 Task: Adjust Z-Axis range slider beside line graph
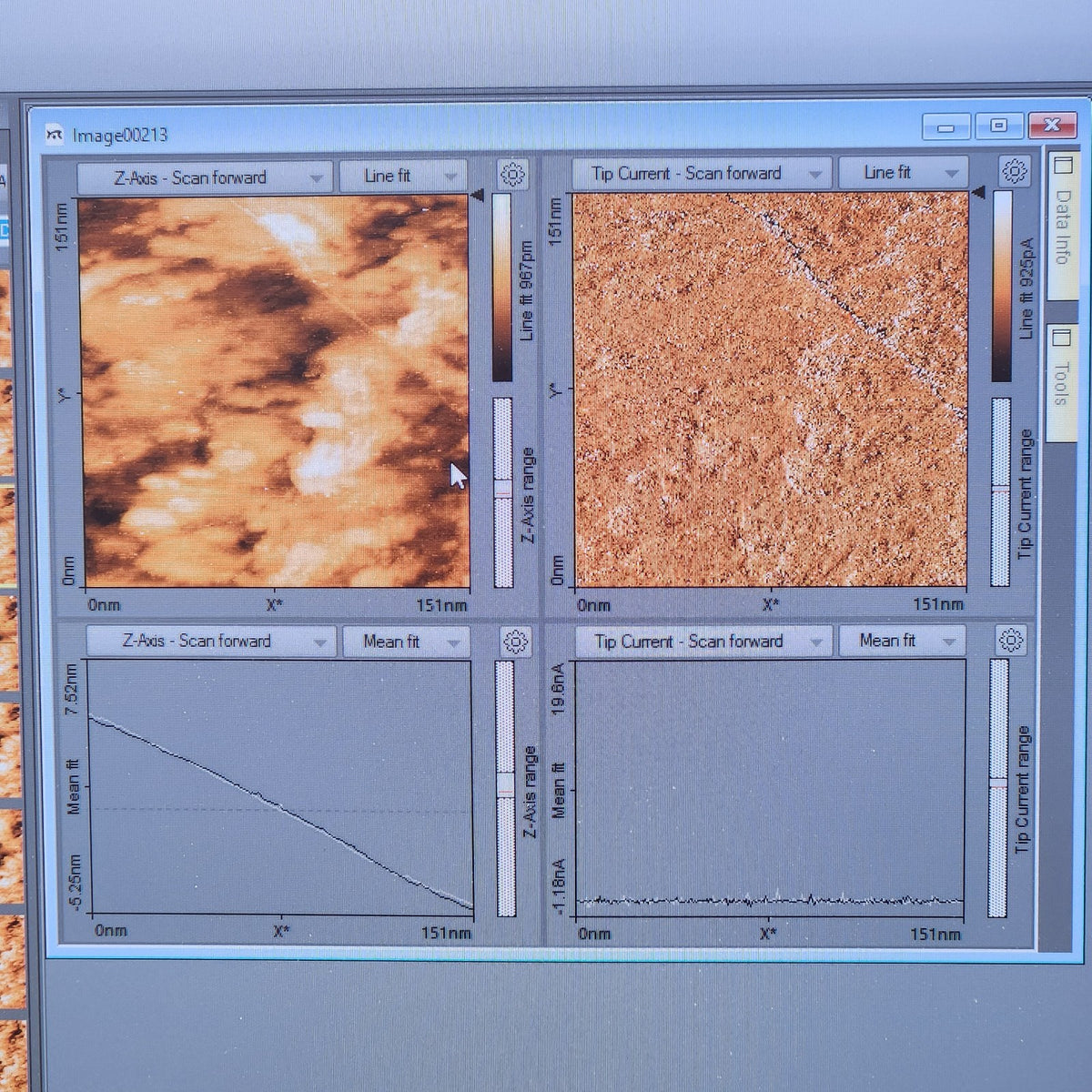point(506,788)
